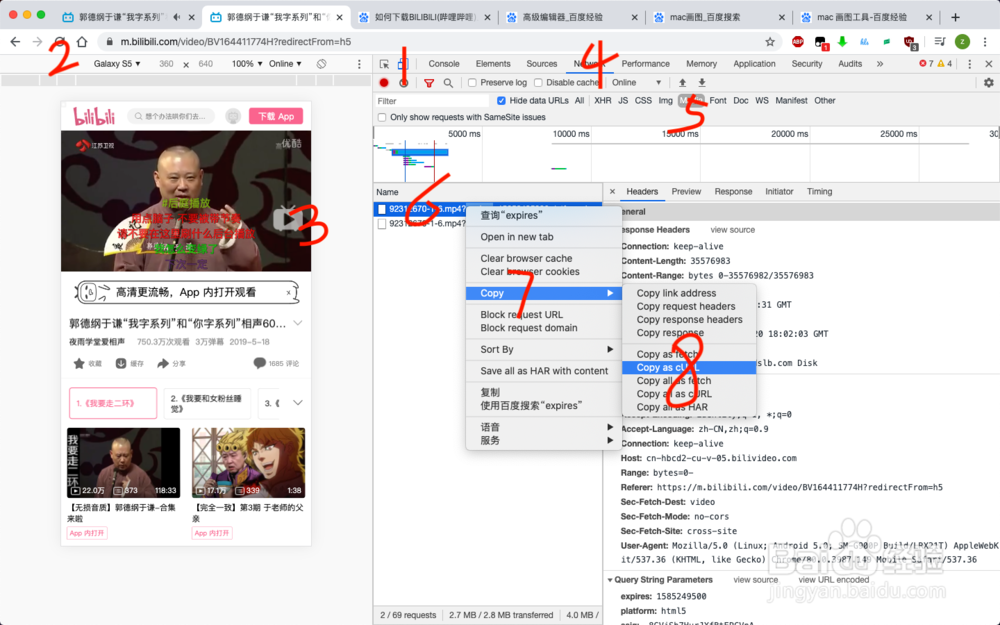The height and width of the screenshot is (625, 1000).
Task: Select the Img filter type
Action: (x=665, y=101)
